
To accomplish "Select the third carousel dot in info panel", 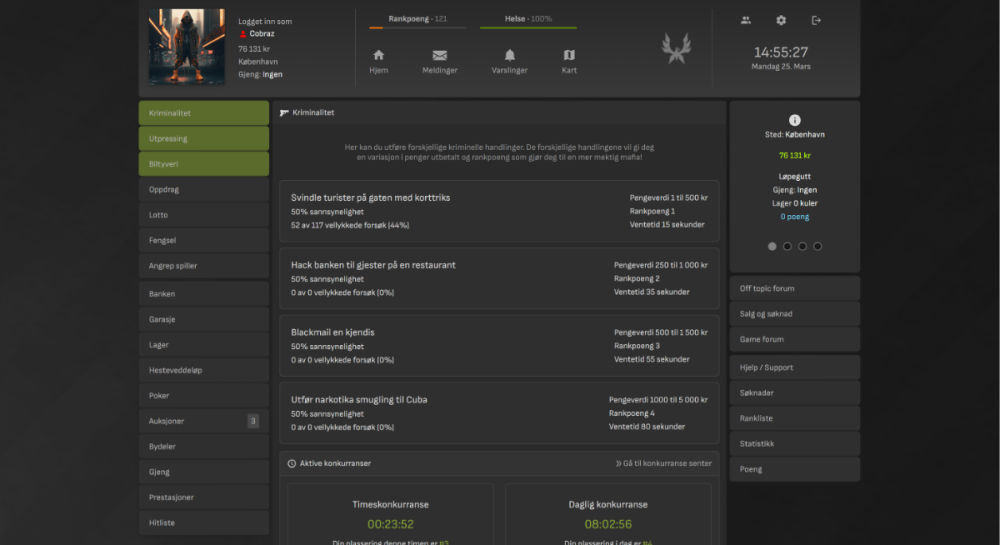I will pyautogui.click(x=802, y=246).
